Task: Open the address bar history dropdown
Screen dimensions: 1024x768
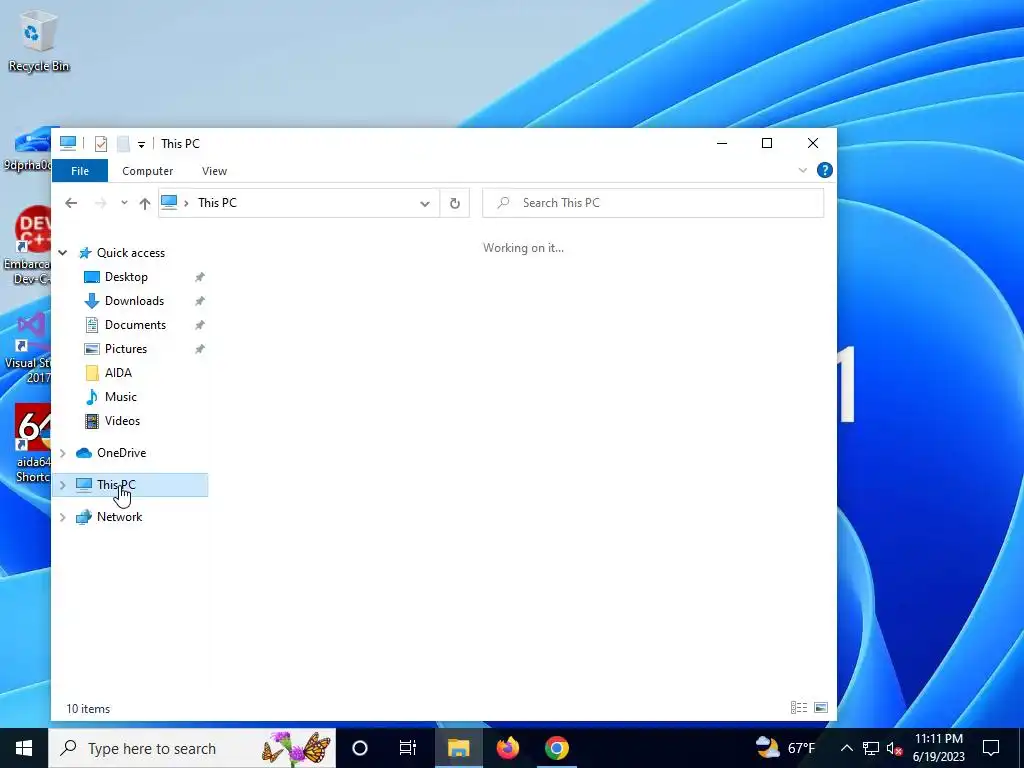Action: (424, 203)
